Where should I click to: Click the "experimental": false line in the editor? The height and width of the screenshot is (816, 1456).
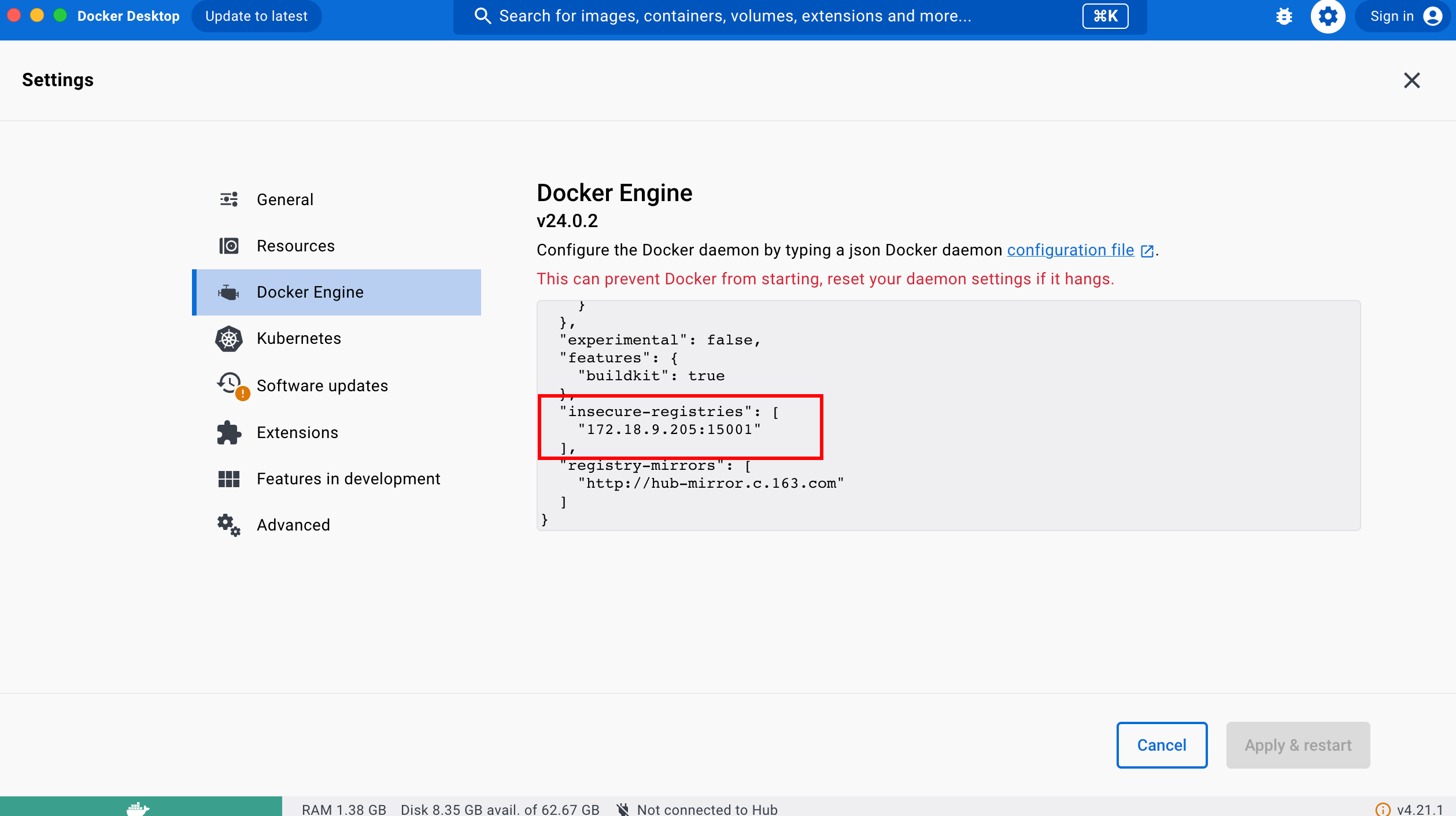pyautogui.click(x=660, y=340)
